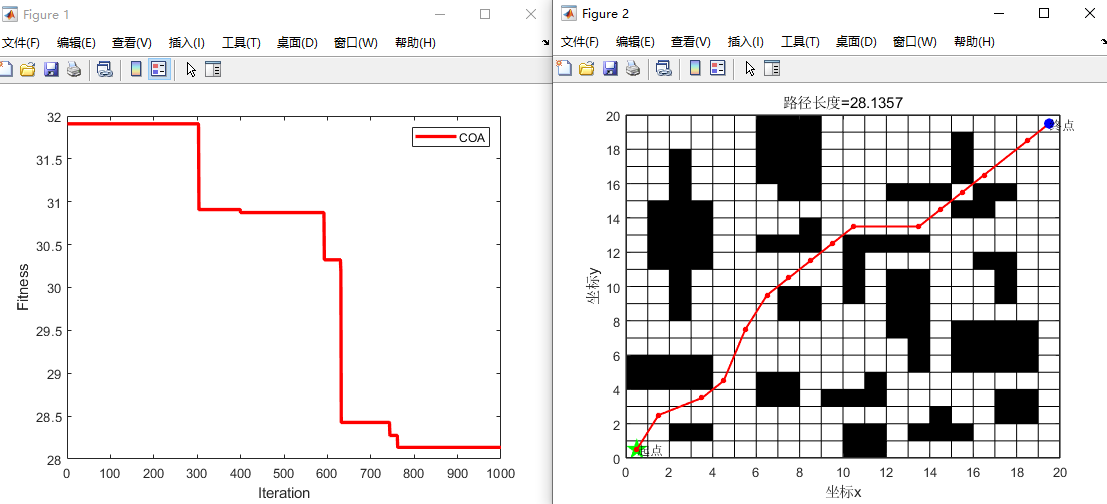The image size is (1107, 504).
Task: Create a new figure from Figure 2 toolbar
Action: point(564,68)
